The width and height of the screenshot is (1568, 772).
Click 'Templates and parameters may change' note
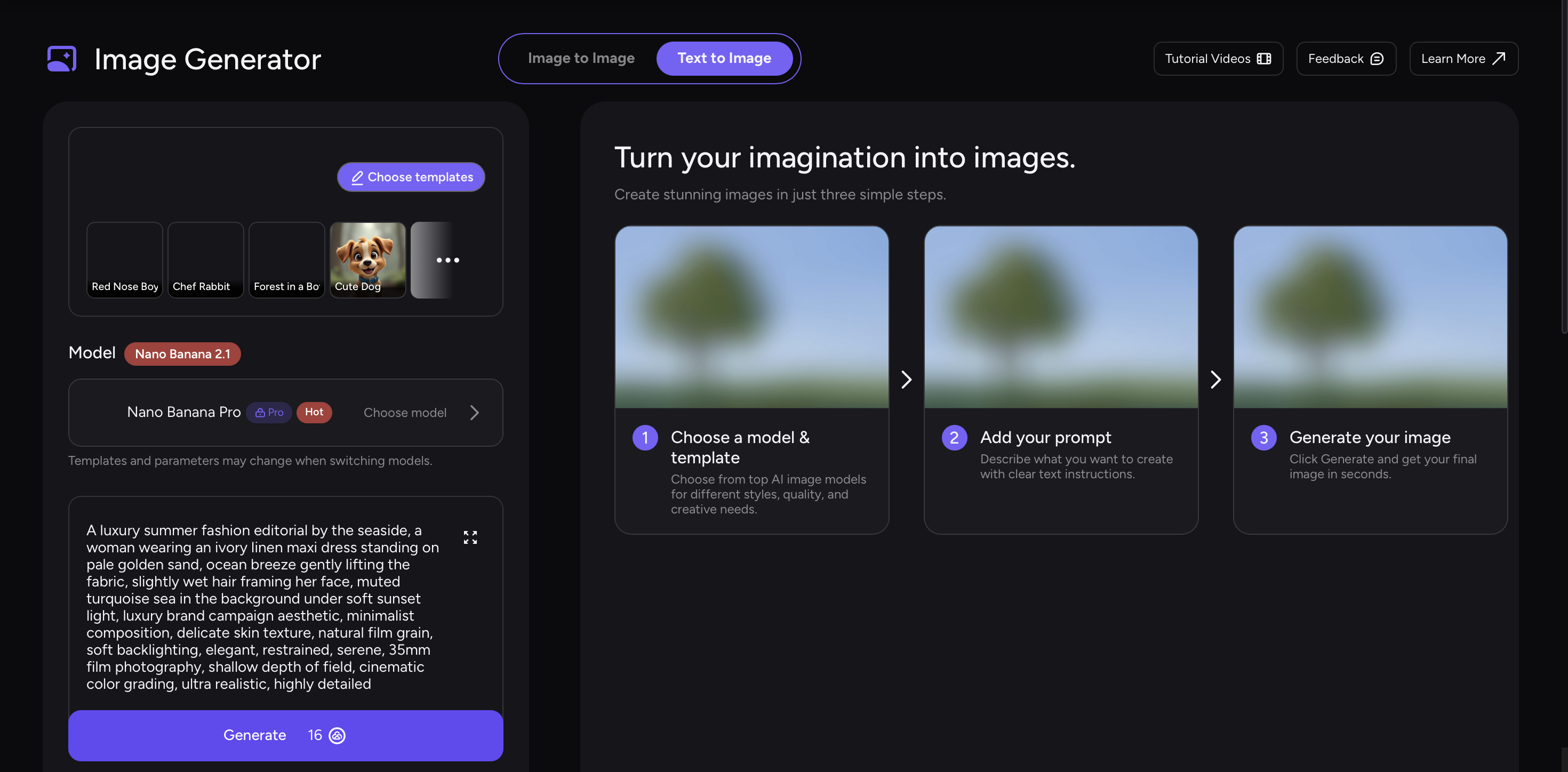tap(250, 461)
